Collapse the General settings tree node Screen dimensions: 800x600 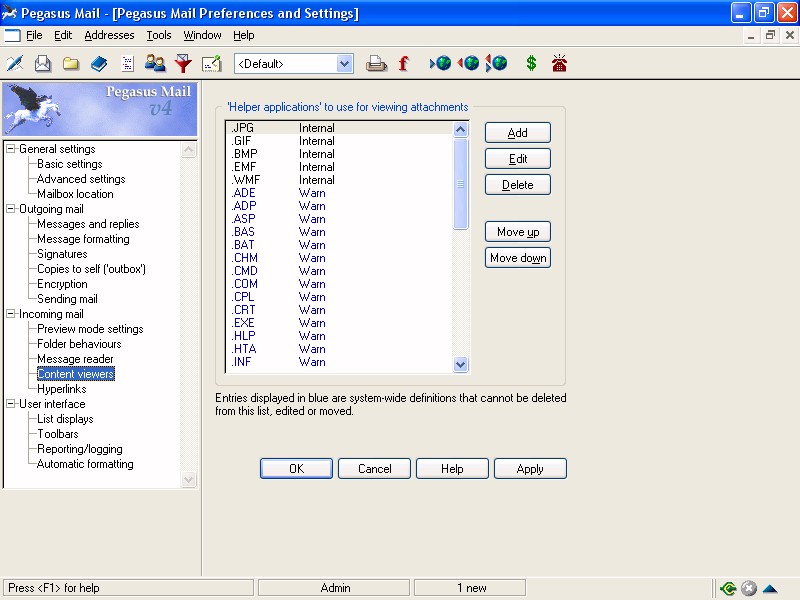pos(11,149)
